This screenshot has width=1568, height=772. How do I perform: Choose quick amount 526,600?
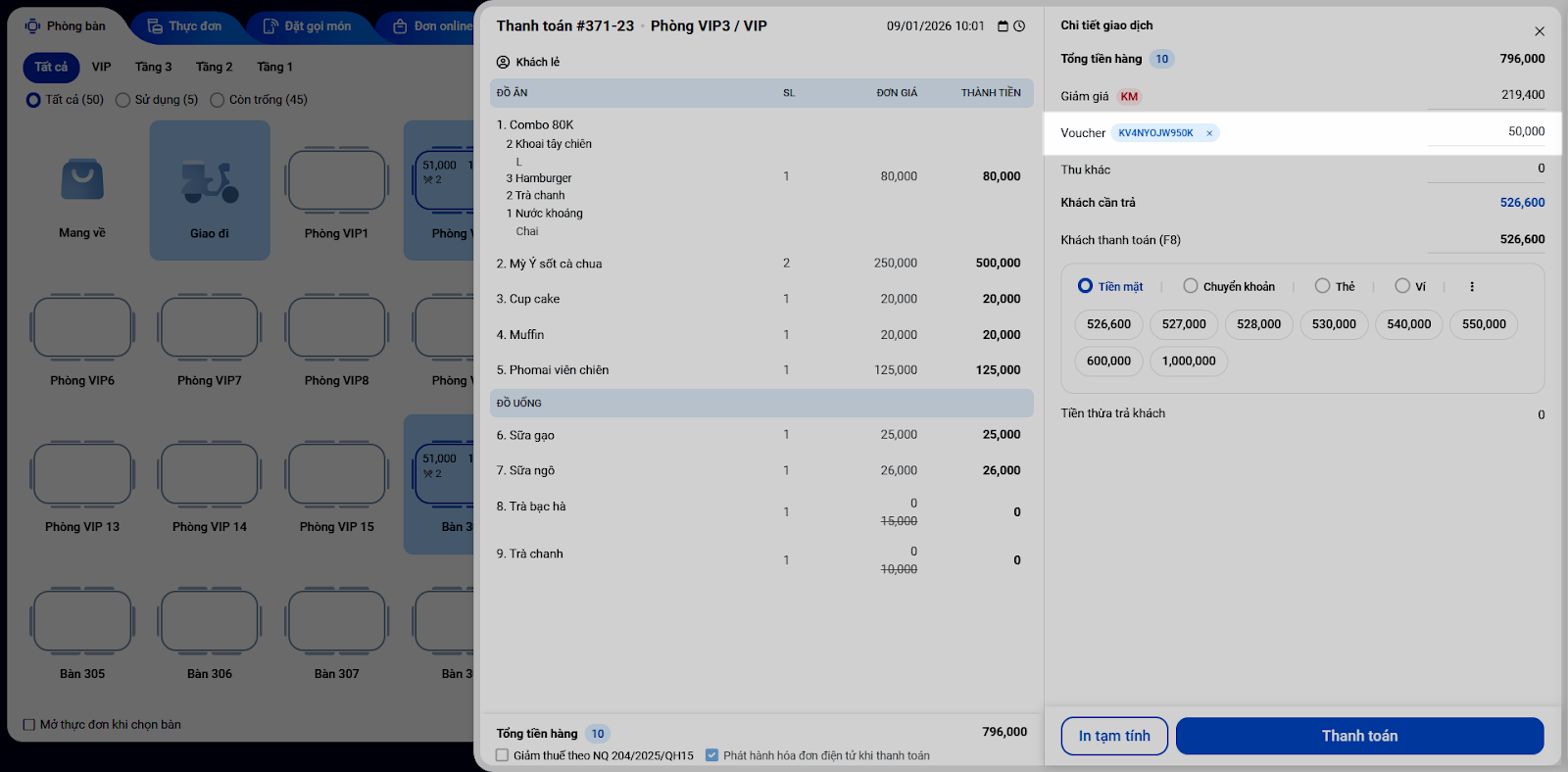coord(1108,324)
